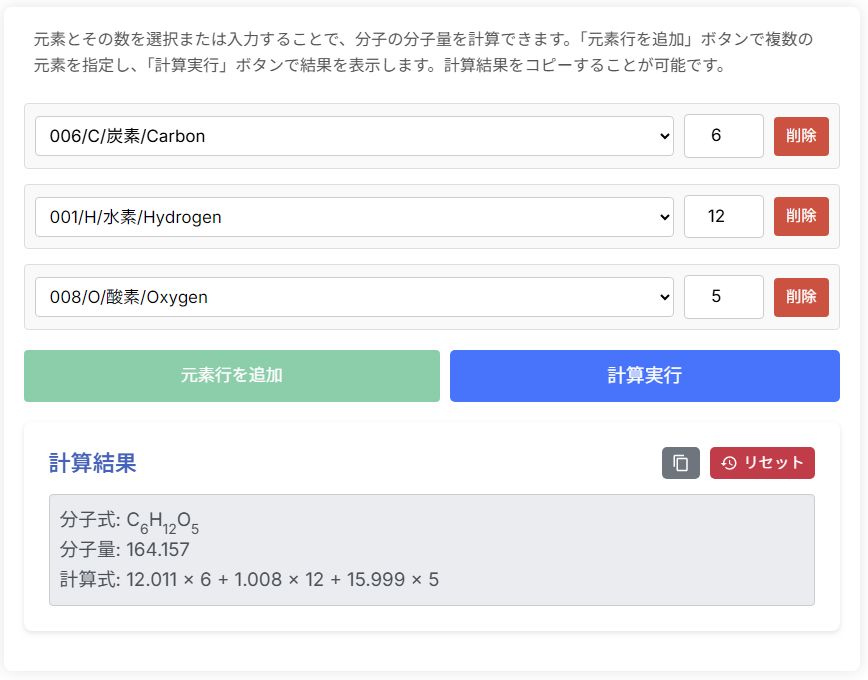Click the arrow on the 008/O/酸素/Oxygen dropdown
This screenshot has height=680, width=868.
point(665,297)
